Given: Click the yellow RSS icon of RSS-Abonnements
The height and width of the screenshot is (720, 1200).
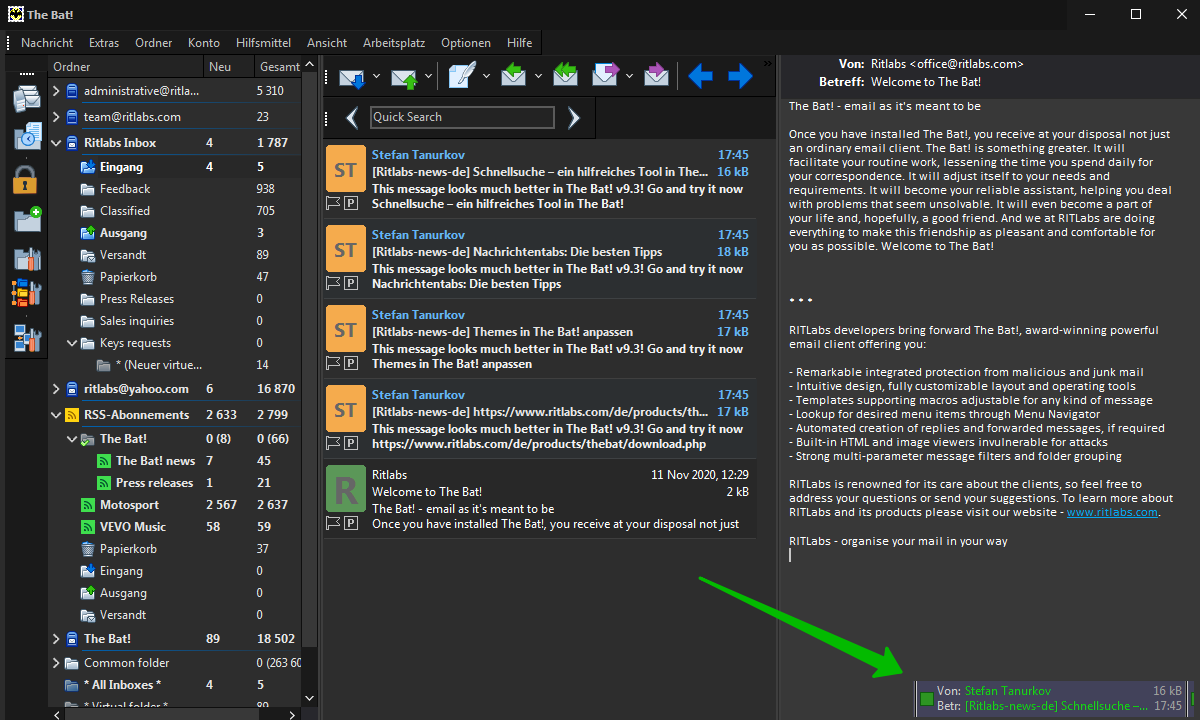Looking at the screenshot, I should pyautogui.click(x=71, y=415).
